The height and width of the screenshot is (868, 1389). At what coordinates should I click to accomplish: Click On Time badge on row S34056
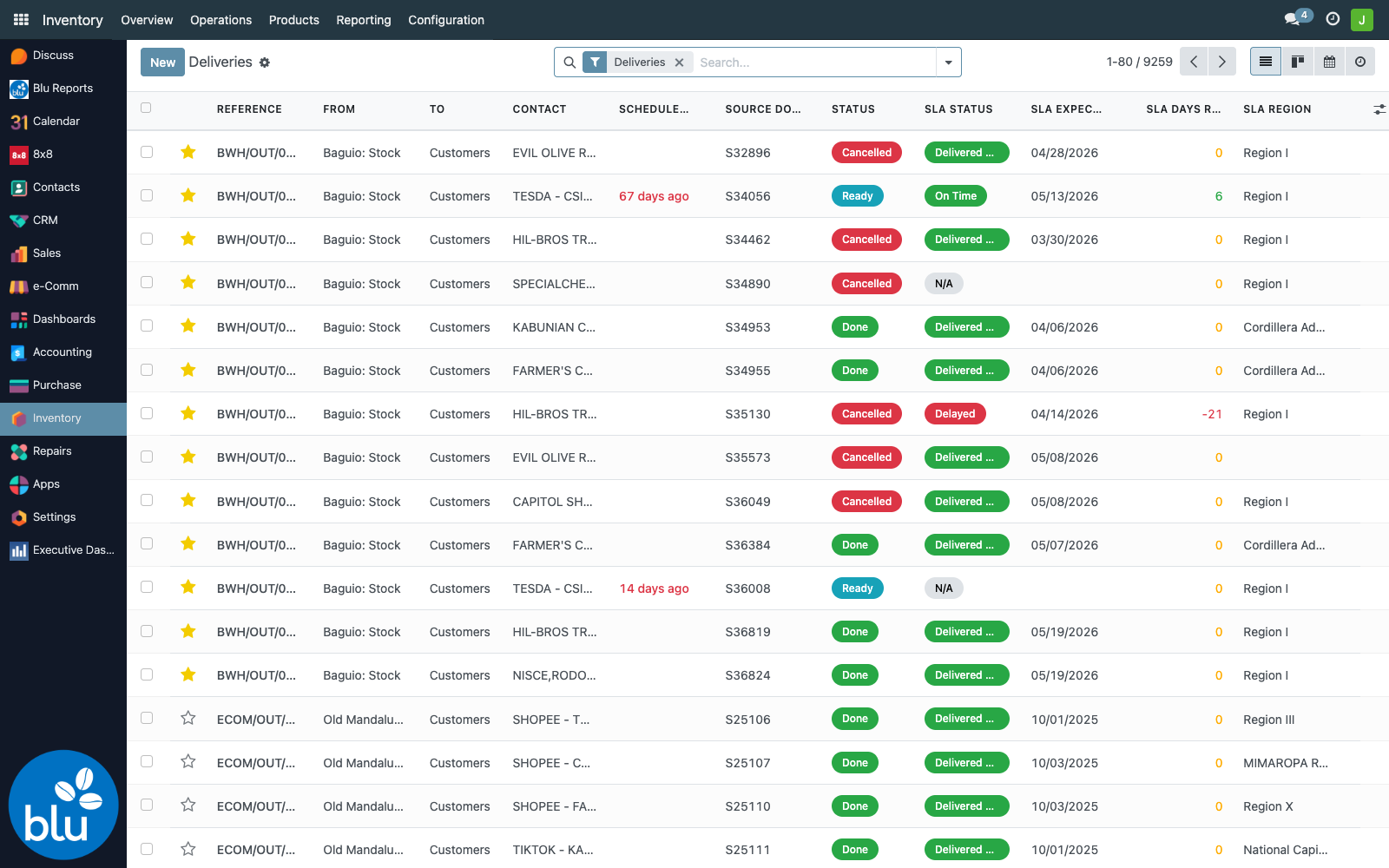tap(956, 196)
